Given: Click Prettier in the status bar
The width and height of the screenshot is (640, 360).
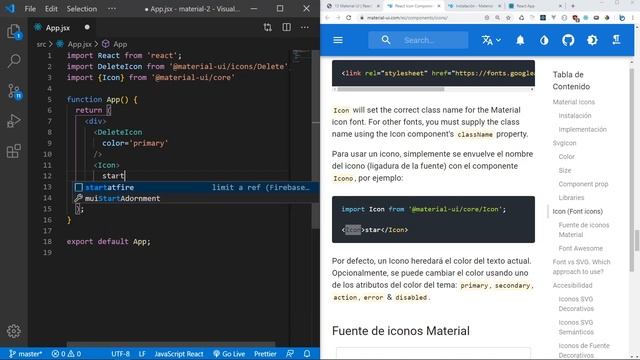Looking at the screenshot, I should click(265, 354).
